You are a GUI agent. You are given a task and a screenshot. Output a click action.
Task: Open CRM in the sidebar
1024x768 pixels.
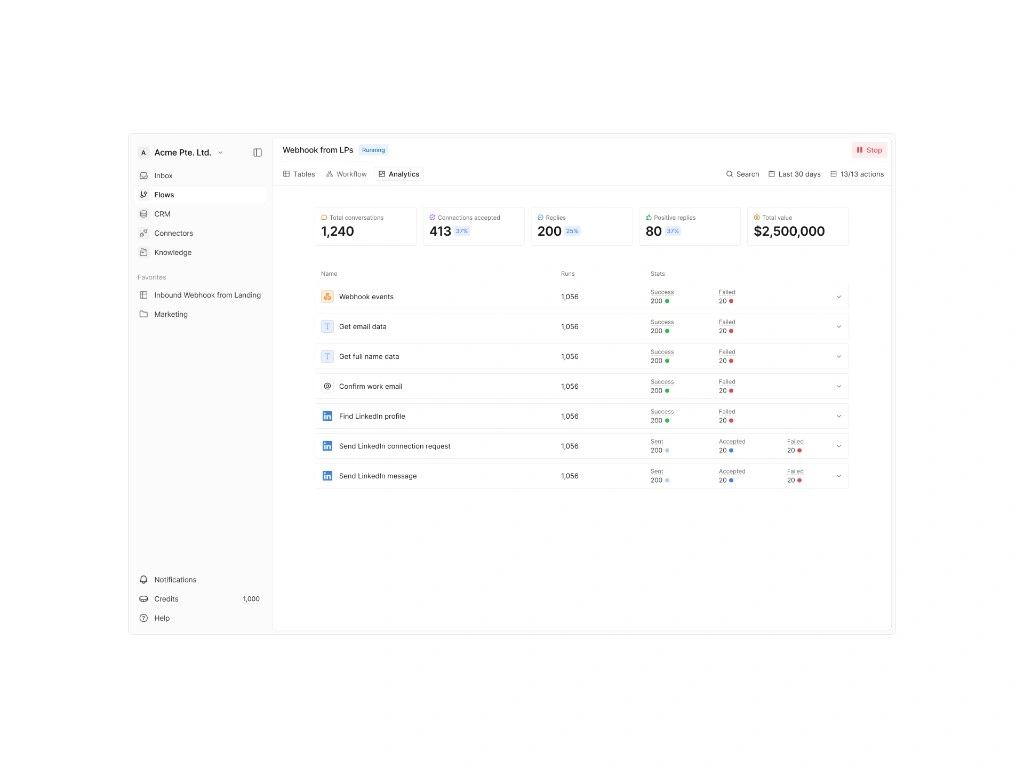[x=200, y=214]
